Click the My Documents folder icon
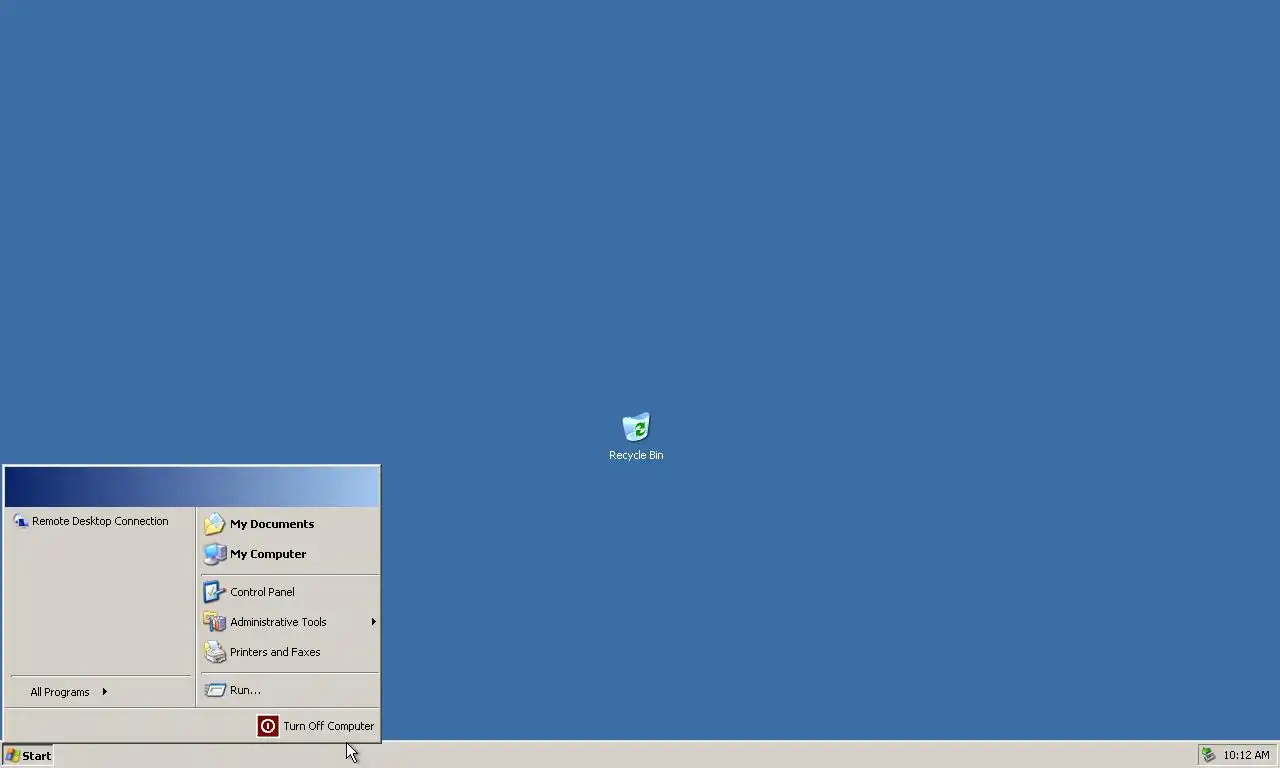 click(214, 524)
